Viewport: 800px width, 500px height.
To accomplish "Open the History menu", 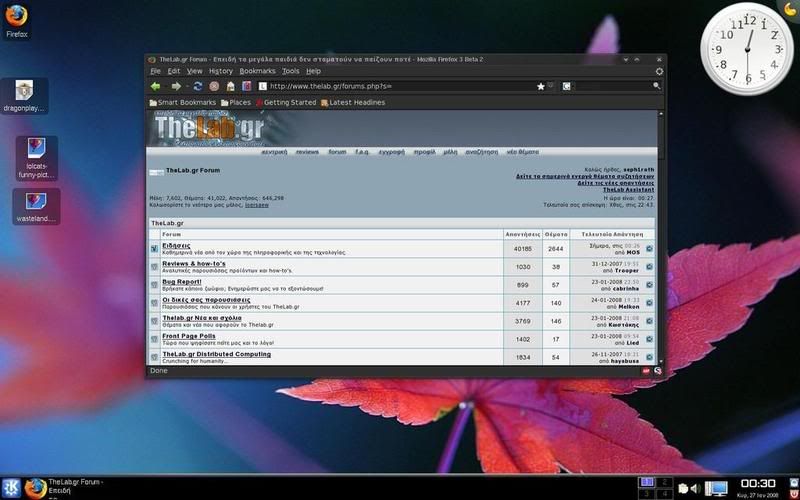I will click(x=221, y=71).
